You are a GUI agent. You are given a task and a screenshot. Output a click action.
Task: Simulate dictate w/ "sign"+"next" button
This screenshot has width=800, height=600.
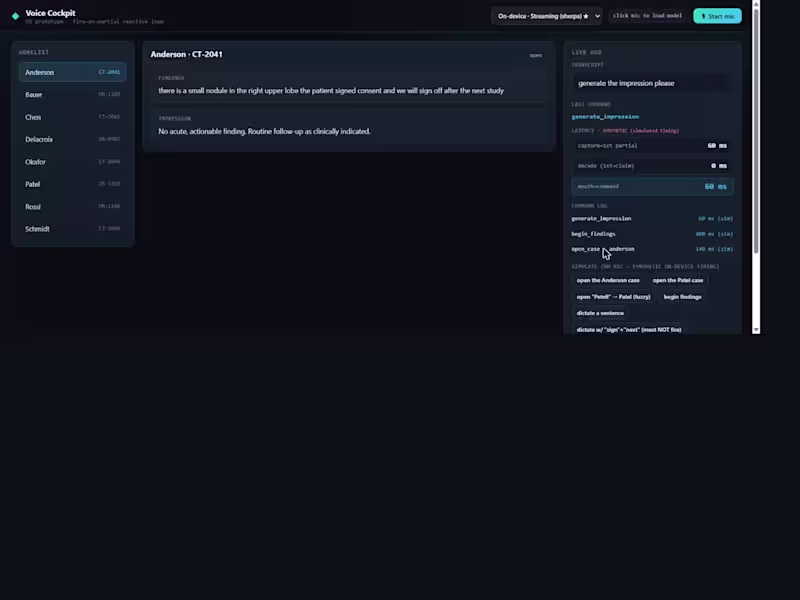click(629, 330)
